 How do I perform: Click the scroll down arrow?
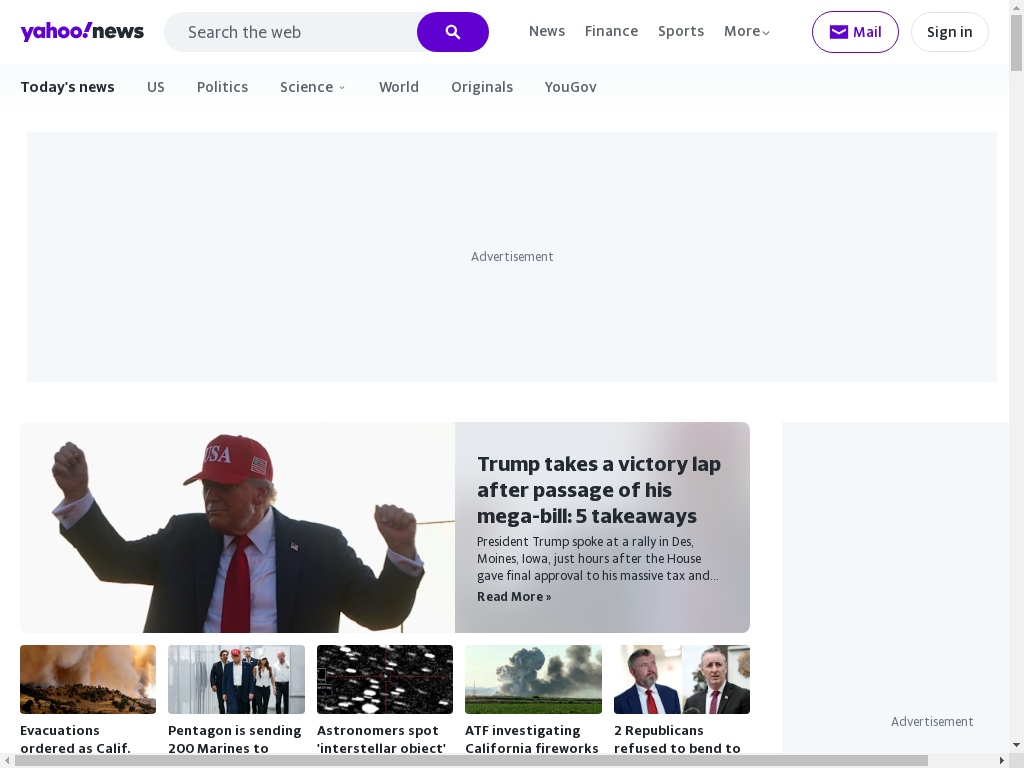pos(1016,744)
